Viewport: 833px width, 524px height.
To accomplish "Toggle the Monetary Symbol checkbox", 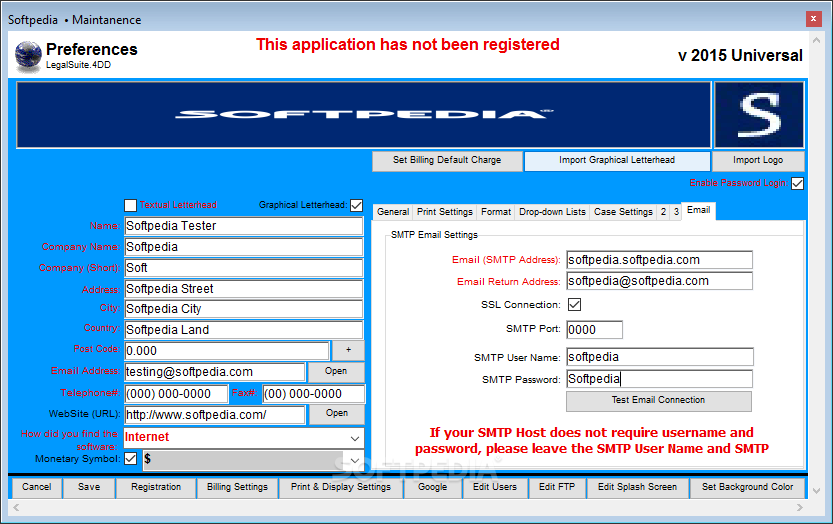I will [130, 459].
